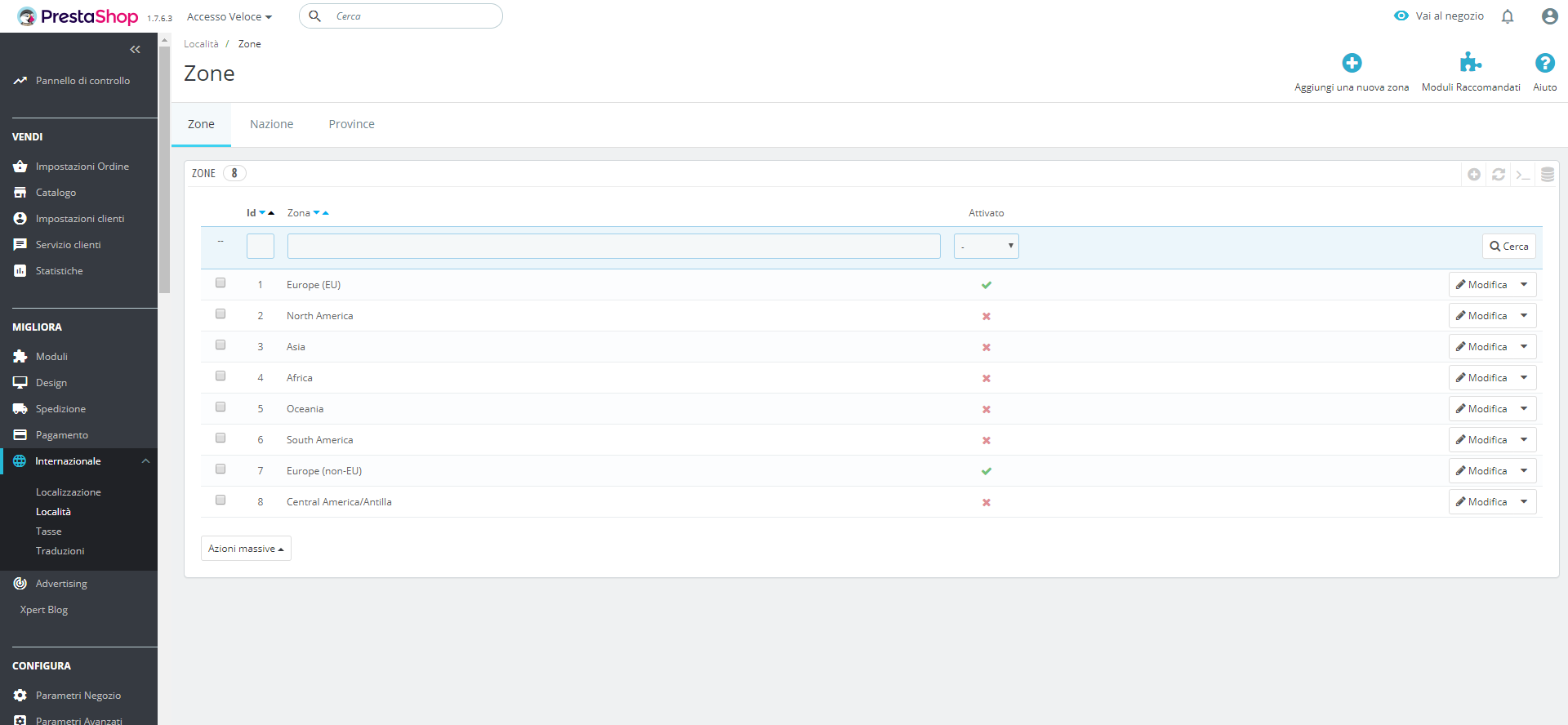This screenshot has width=1568, height=725.
Task: Collapse the Internazionale menu chevron
Action: pos(145,461)
